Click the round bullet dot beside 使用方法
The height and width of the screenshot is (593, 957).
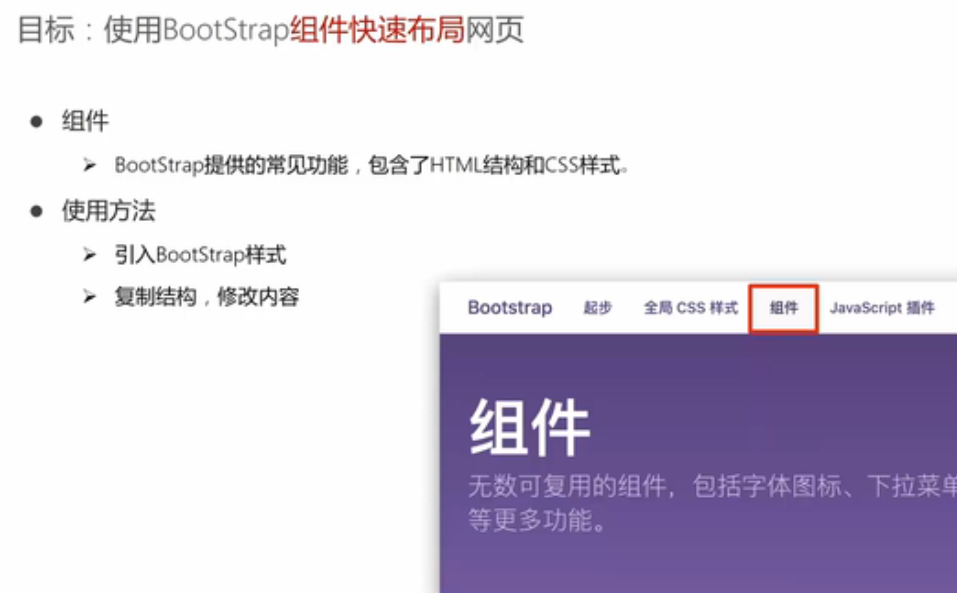coord(37,211)
